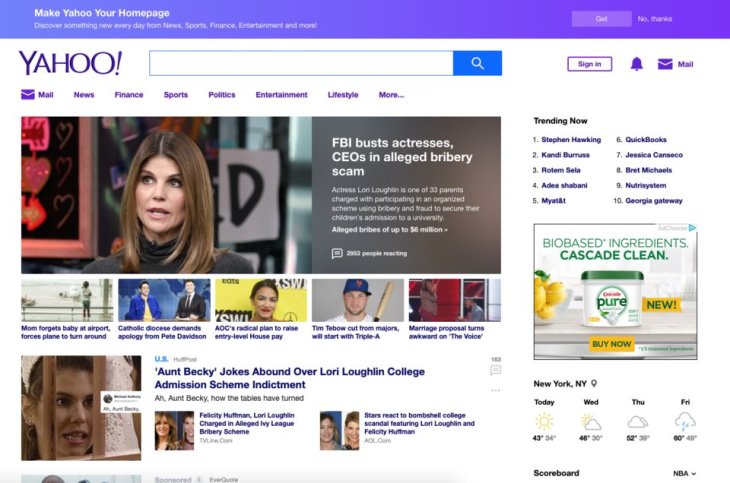The height and width of the screenshot is (483, 730).
Task: Click the AdChoices icon on the Cascade ad
Action: pyautogui.click(x=691, y=228)
